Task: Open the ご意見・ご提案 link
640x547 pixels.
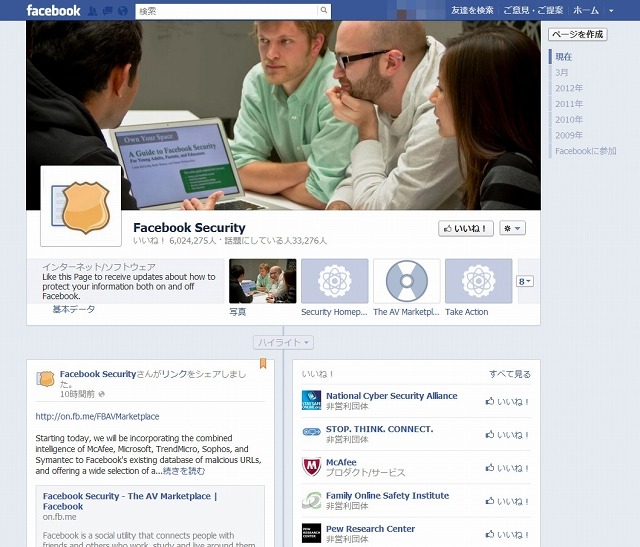Action: pos(533,11)
